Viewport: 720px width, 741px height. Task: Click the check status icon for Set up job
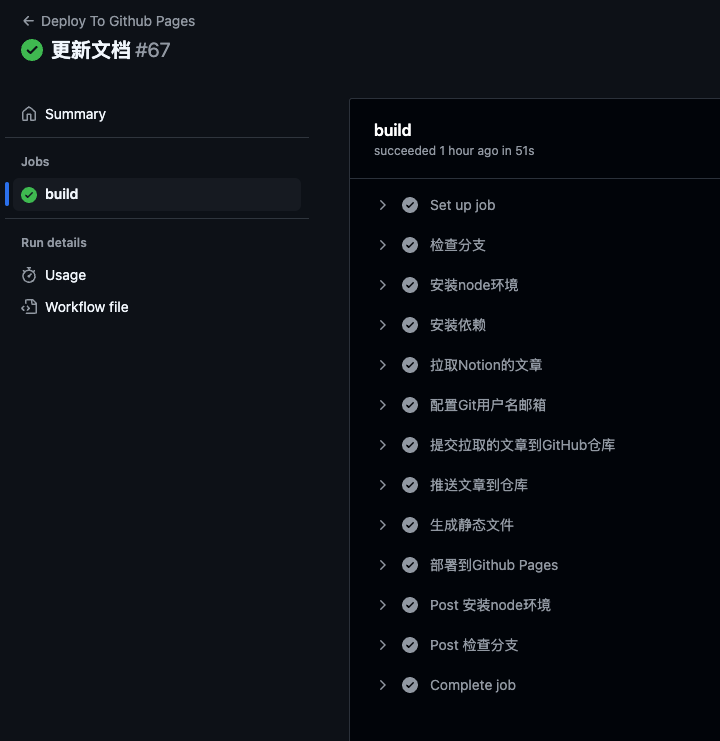410,205
